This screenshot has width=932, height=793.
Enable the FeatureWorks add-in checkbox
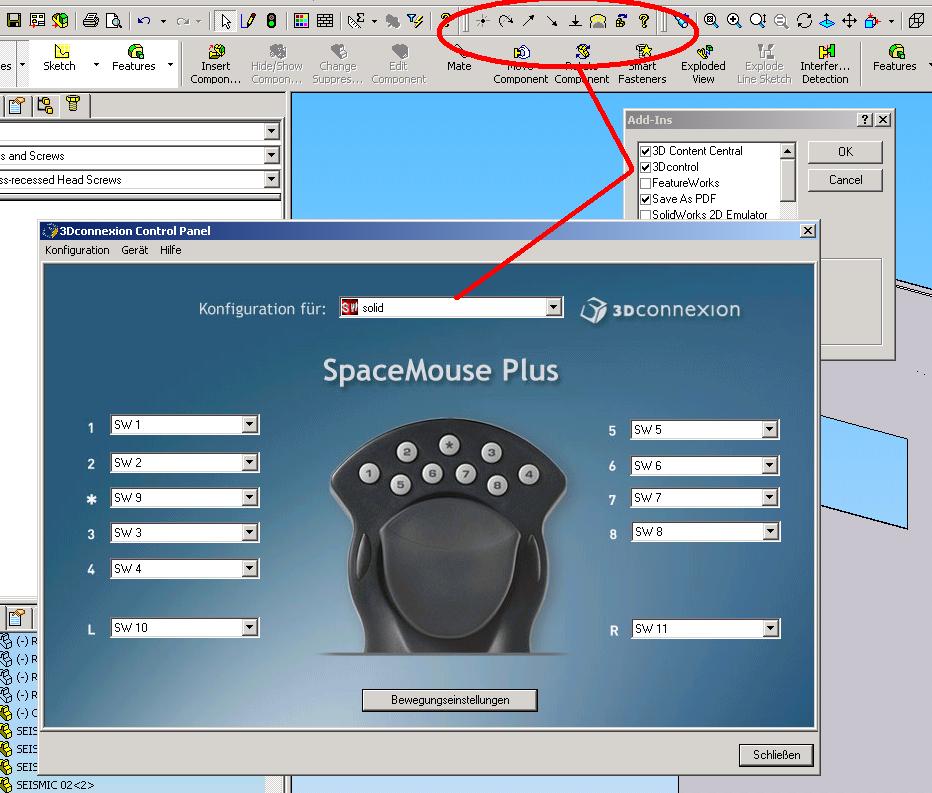(x=646, y=183)
